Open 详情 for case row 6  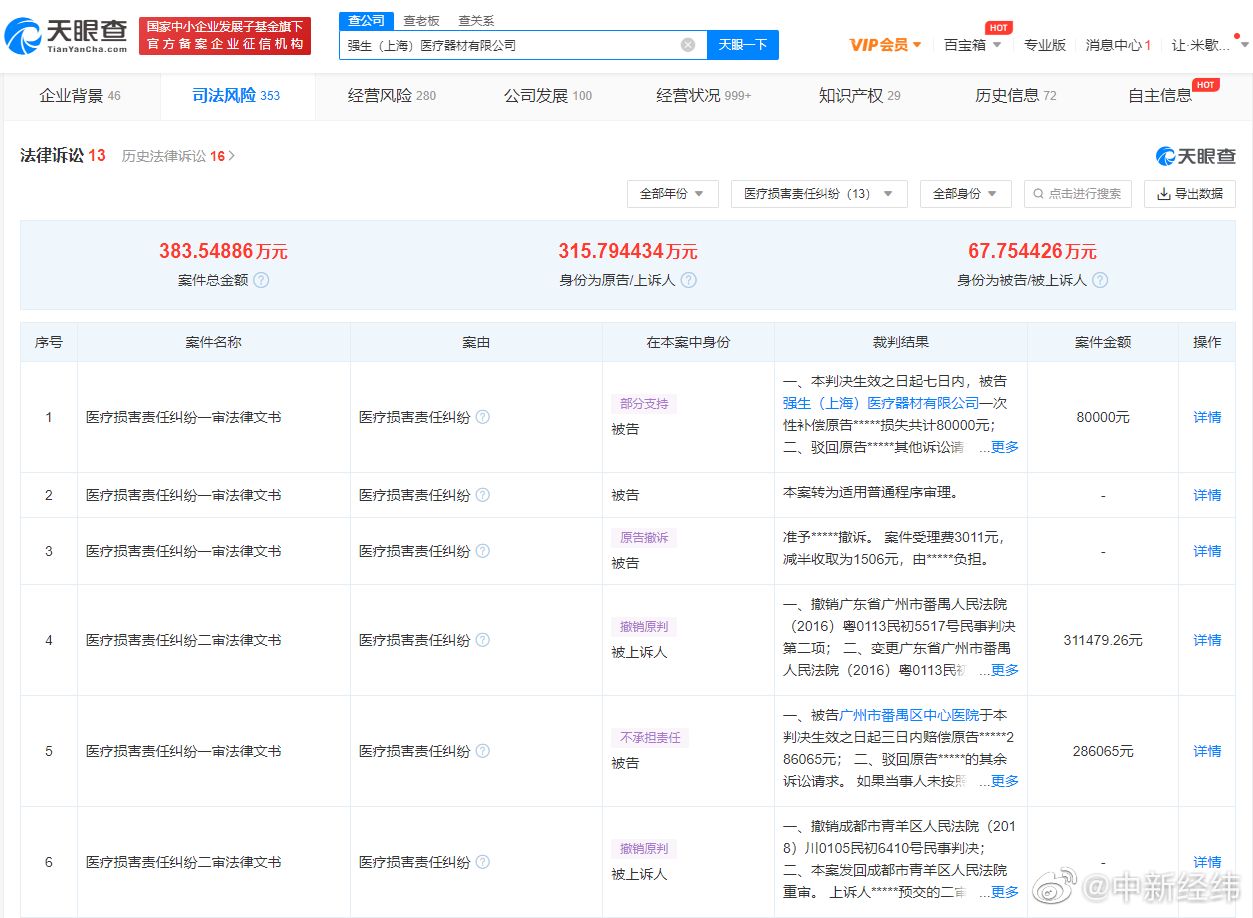click(x=1207, y=862)
